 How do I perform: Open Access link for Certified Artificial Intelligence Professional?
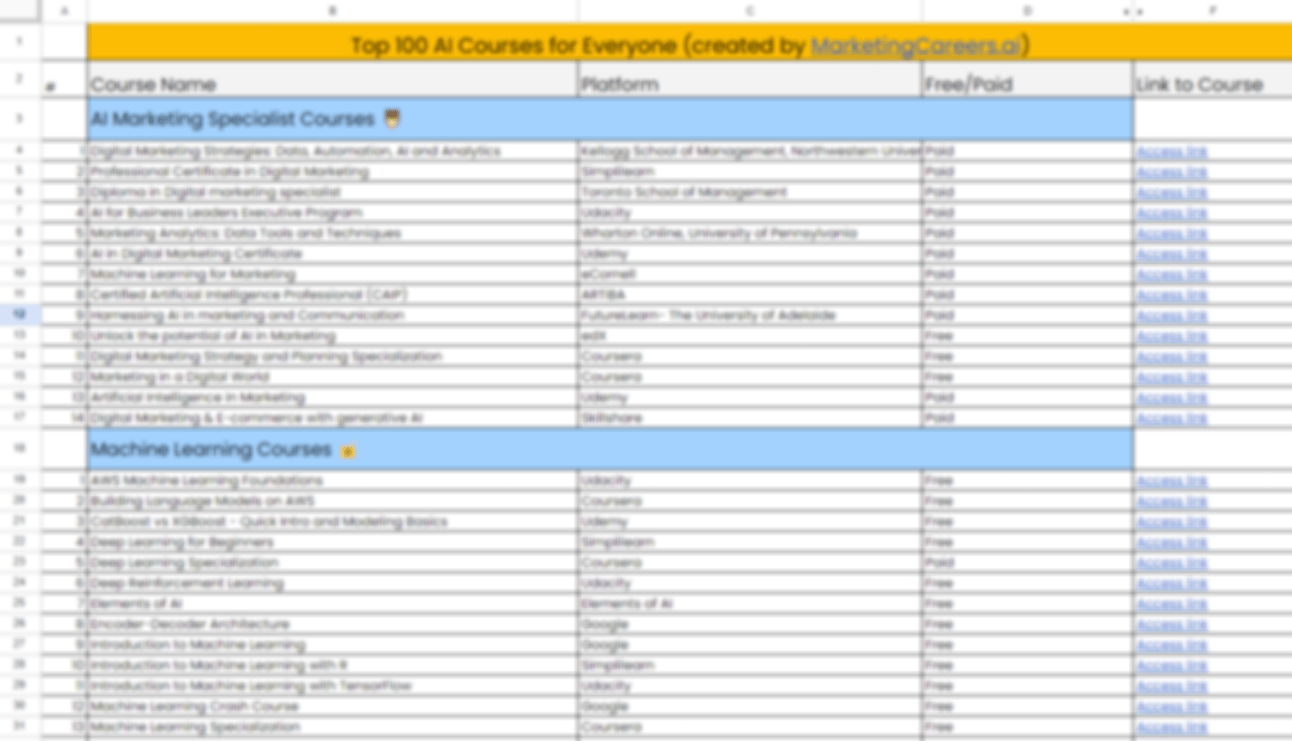(1171, 295)
